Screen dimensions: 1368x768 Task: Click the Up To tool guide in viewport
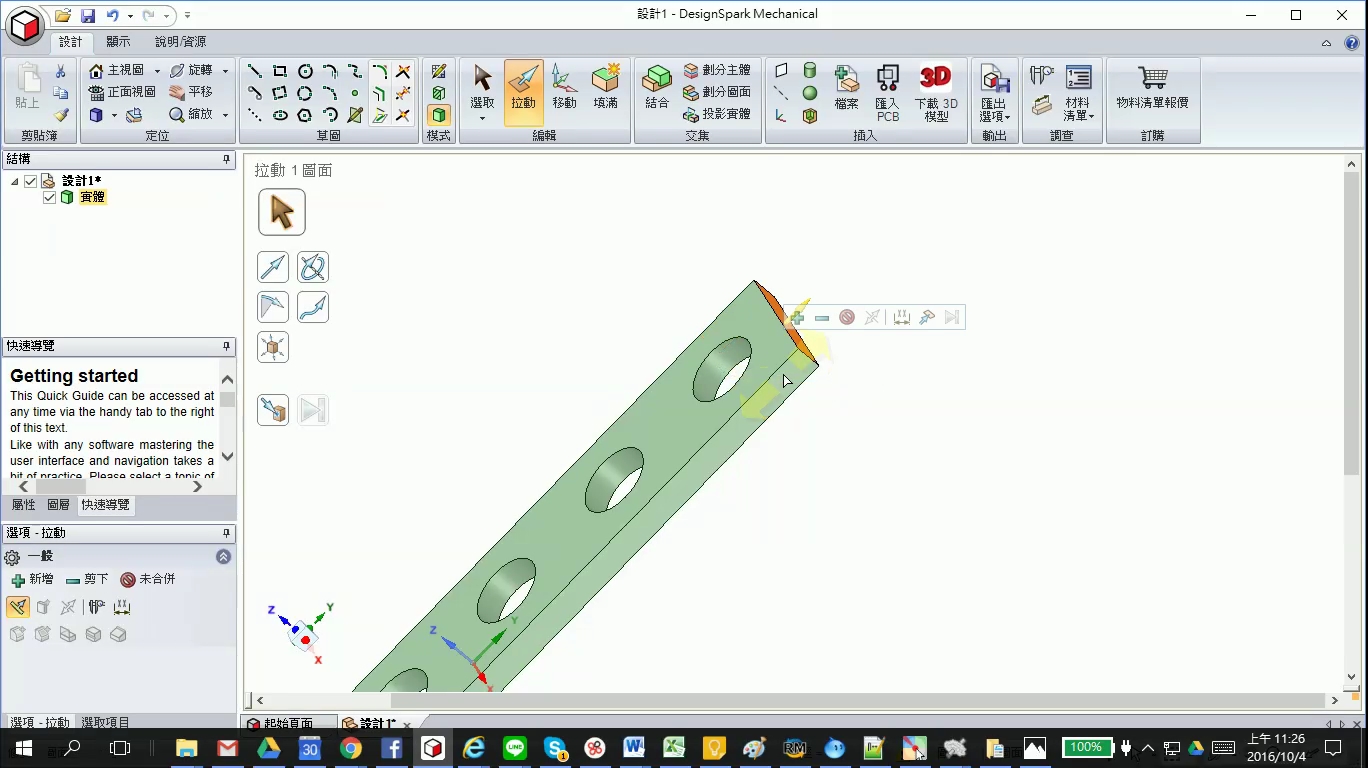pyautogui.click(x=273, y=410)
